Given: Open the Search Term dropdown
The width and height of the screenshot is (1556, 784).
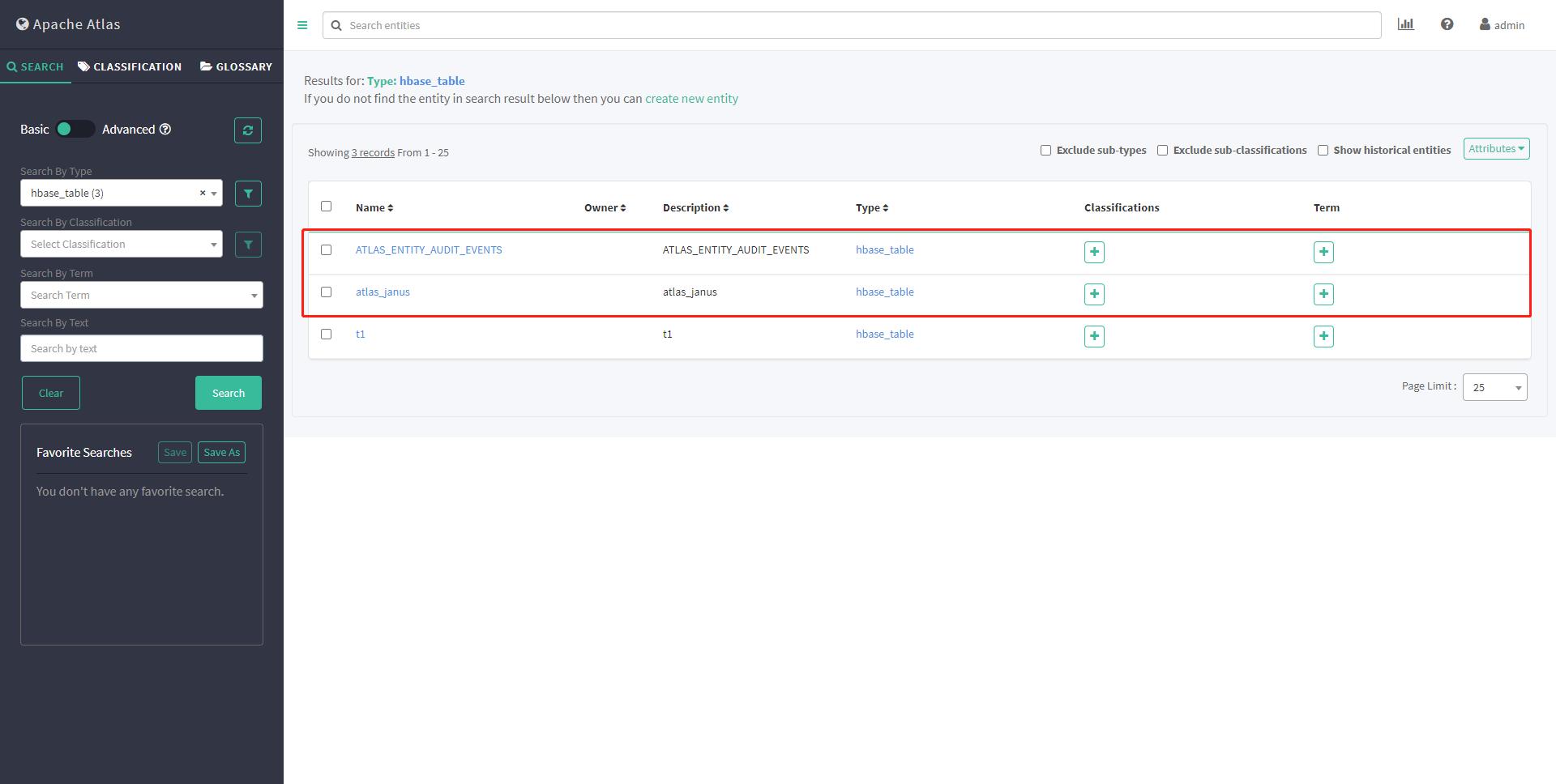Looking at the screenshot, I should pos(142,295).
